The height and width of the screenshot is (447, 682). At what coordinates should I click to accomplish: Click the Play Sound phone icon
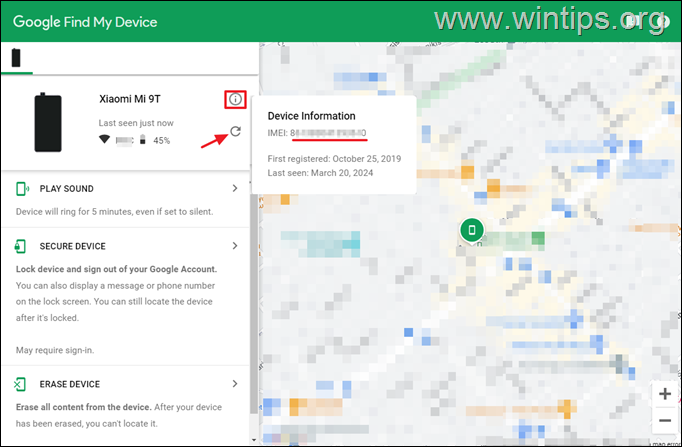[x=22, y=189]
